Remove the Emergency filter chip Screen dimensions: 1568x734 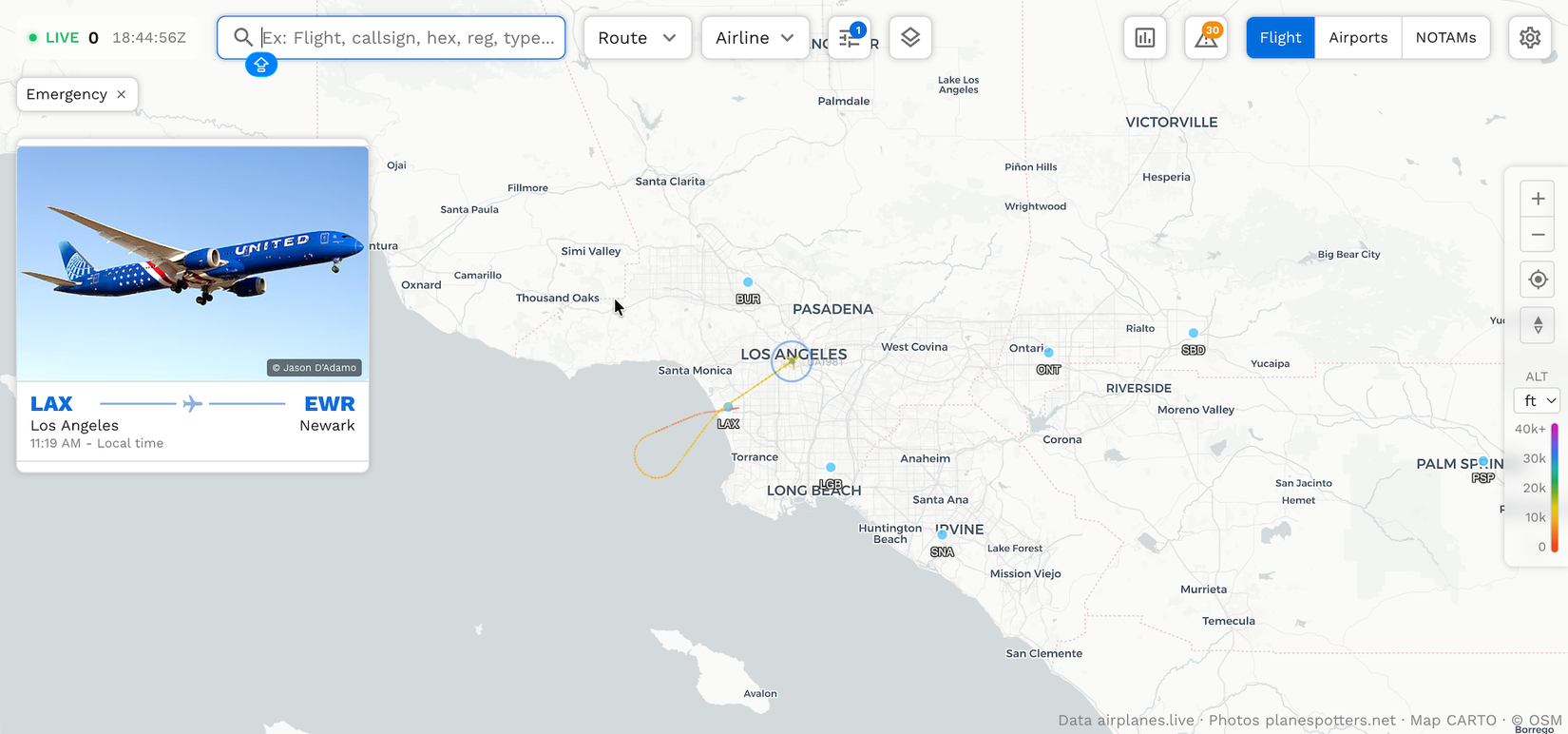coord(121,94)
